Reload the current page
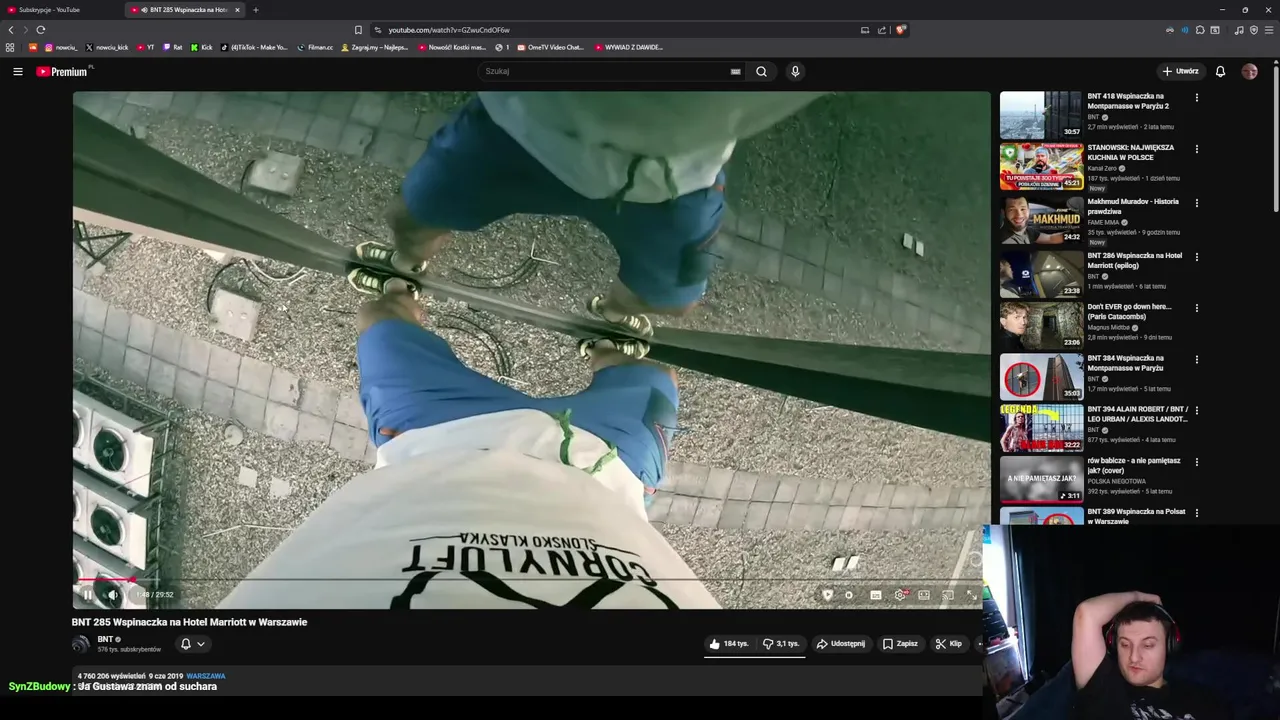Viewport: 1280px width, 720px height. point(41,30)
